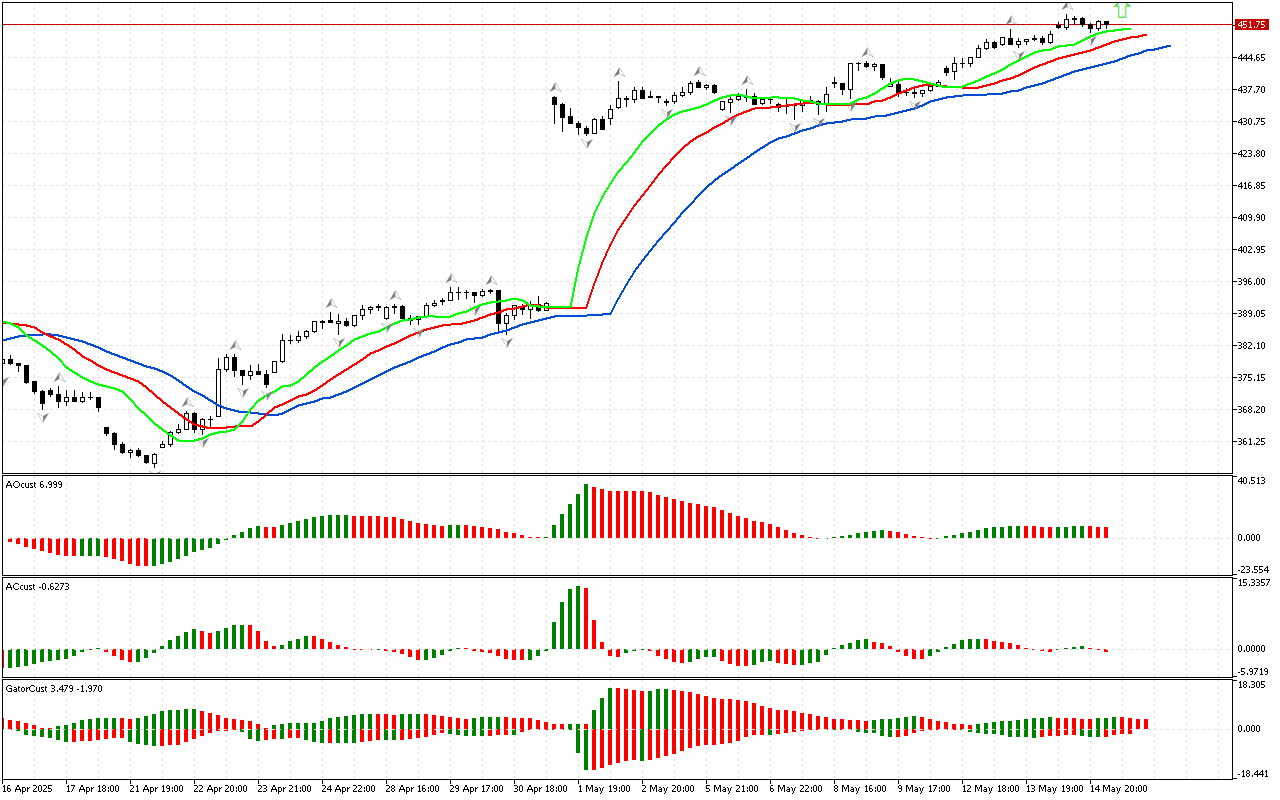The height and width of the screenshot is (800, 1280).
Task: Select the last candlestick on the chart
Action: [x=1107, y=24]
